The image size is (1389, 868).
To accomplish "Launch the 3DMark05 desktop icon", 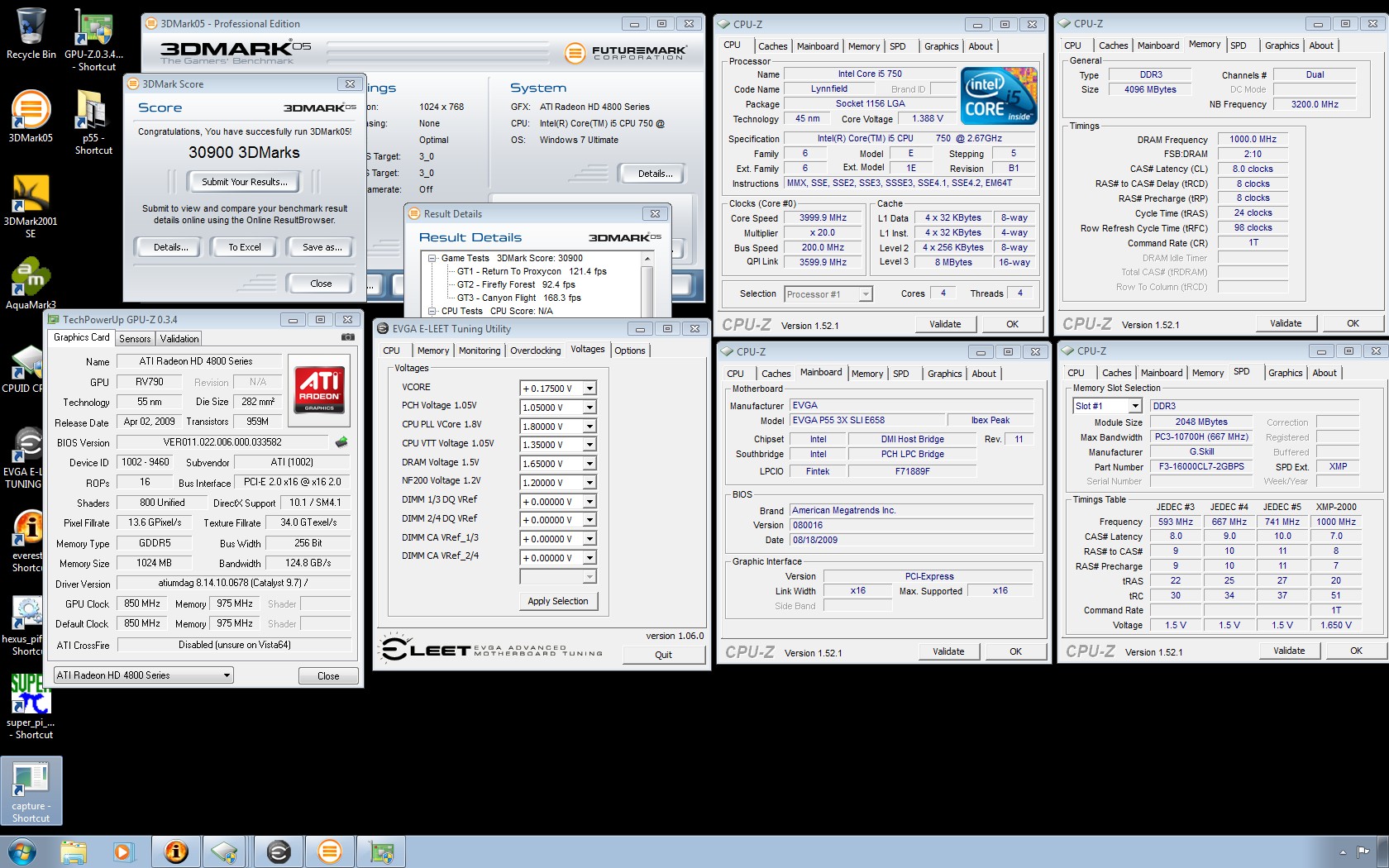I will 31,116.
